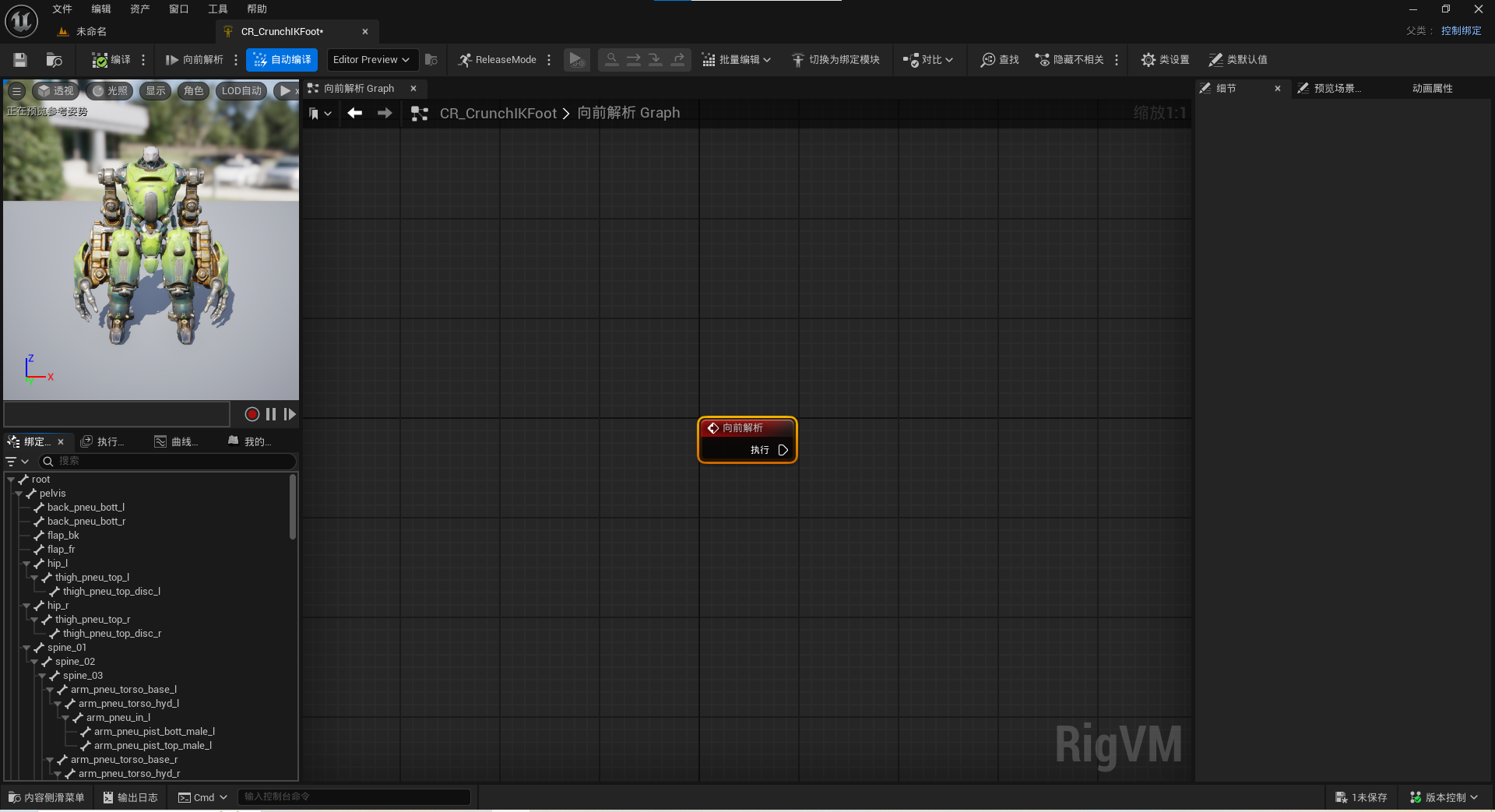
Task: Click the 编译 compile button
Action: [x=111, y=60]
